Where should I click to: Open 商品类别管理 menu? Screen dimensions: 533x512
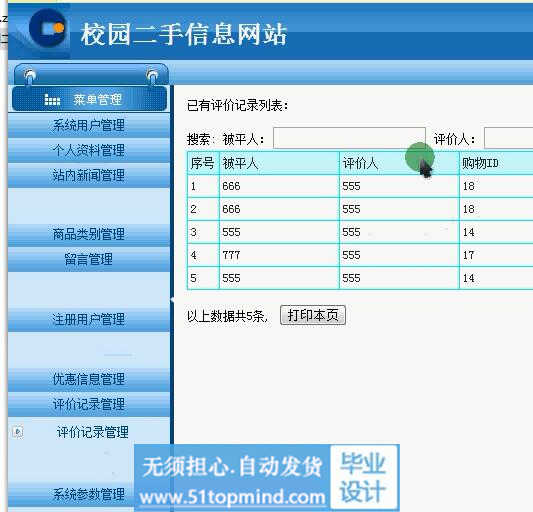89,234
